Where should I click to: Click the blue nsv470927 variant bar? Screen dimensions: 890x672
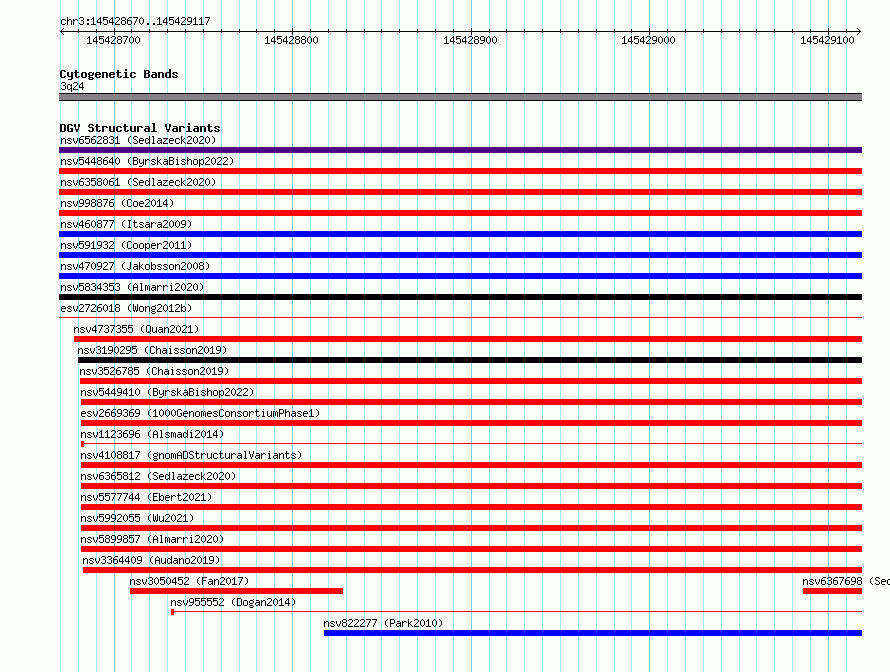pos(460,276)
